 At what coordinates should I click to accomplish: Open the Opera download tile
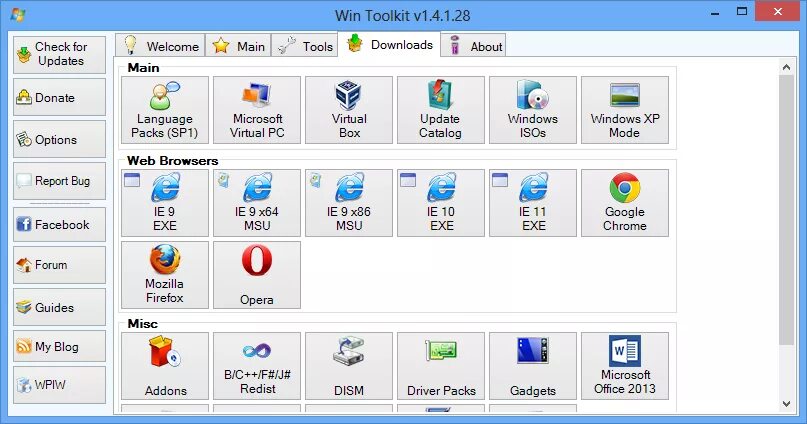pyautogui.click(x=257, y=275)
